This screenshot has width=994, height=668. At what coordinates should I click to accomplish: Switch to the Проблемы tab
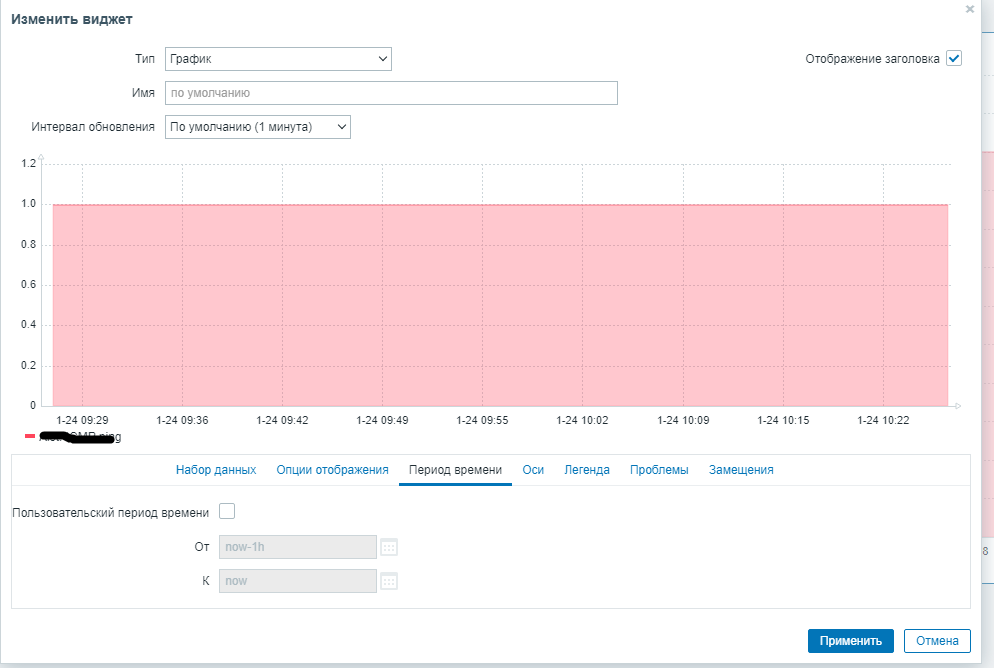659,470
